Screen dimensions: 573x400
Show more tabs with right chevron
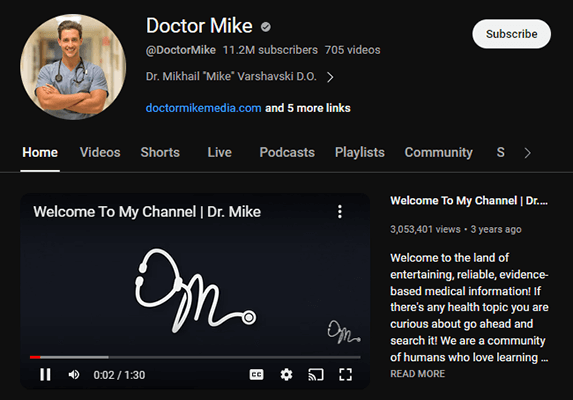click(x=527, y=153)
